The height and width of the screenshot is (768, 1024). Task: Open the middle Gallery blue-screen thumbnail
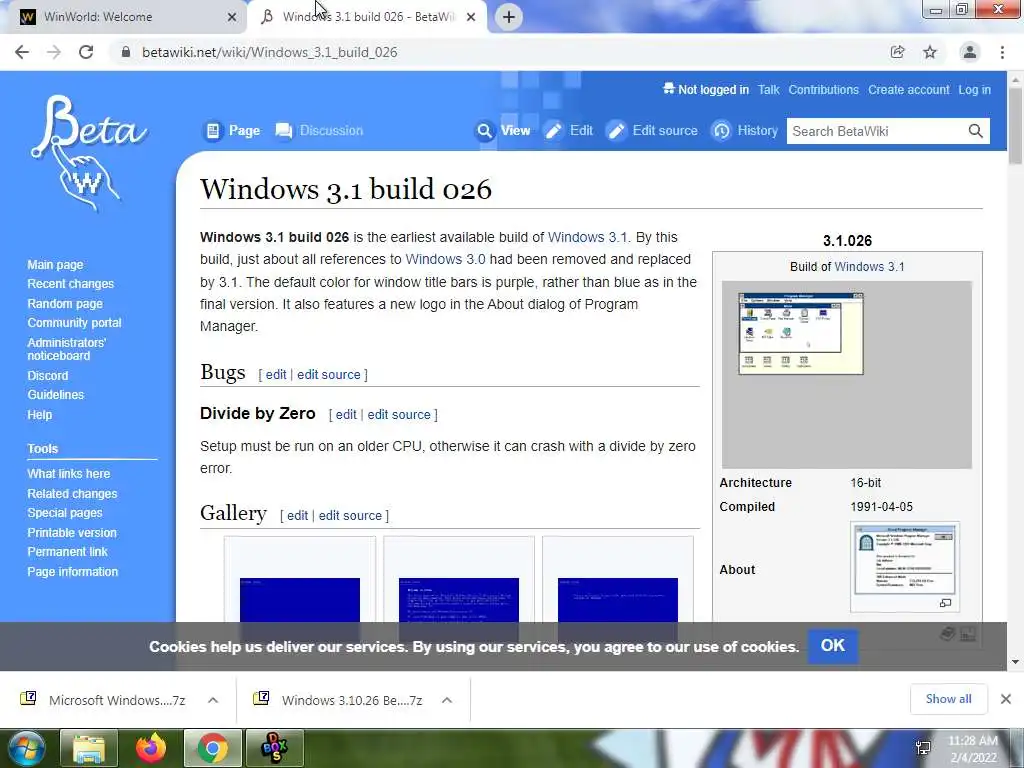(x=458, y=600)
